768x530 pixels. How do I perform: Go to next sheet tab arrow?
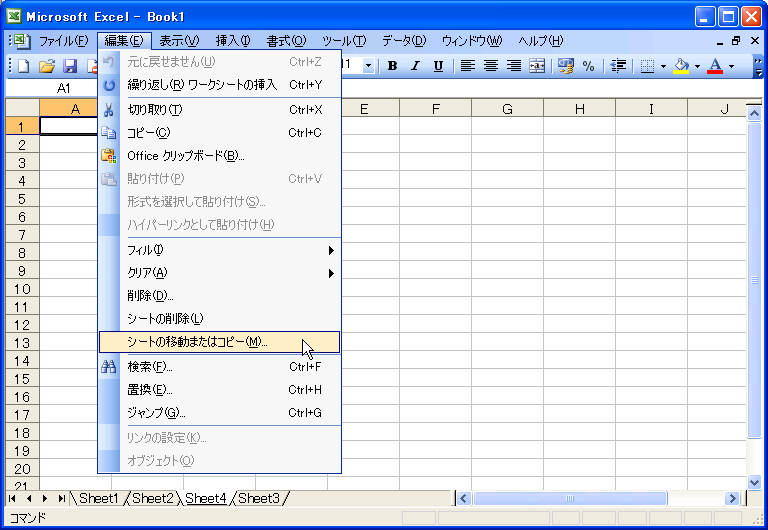[x=45, y=499]
